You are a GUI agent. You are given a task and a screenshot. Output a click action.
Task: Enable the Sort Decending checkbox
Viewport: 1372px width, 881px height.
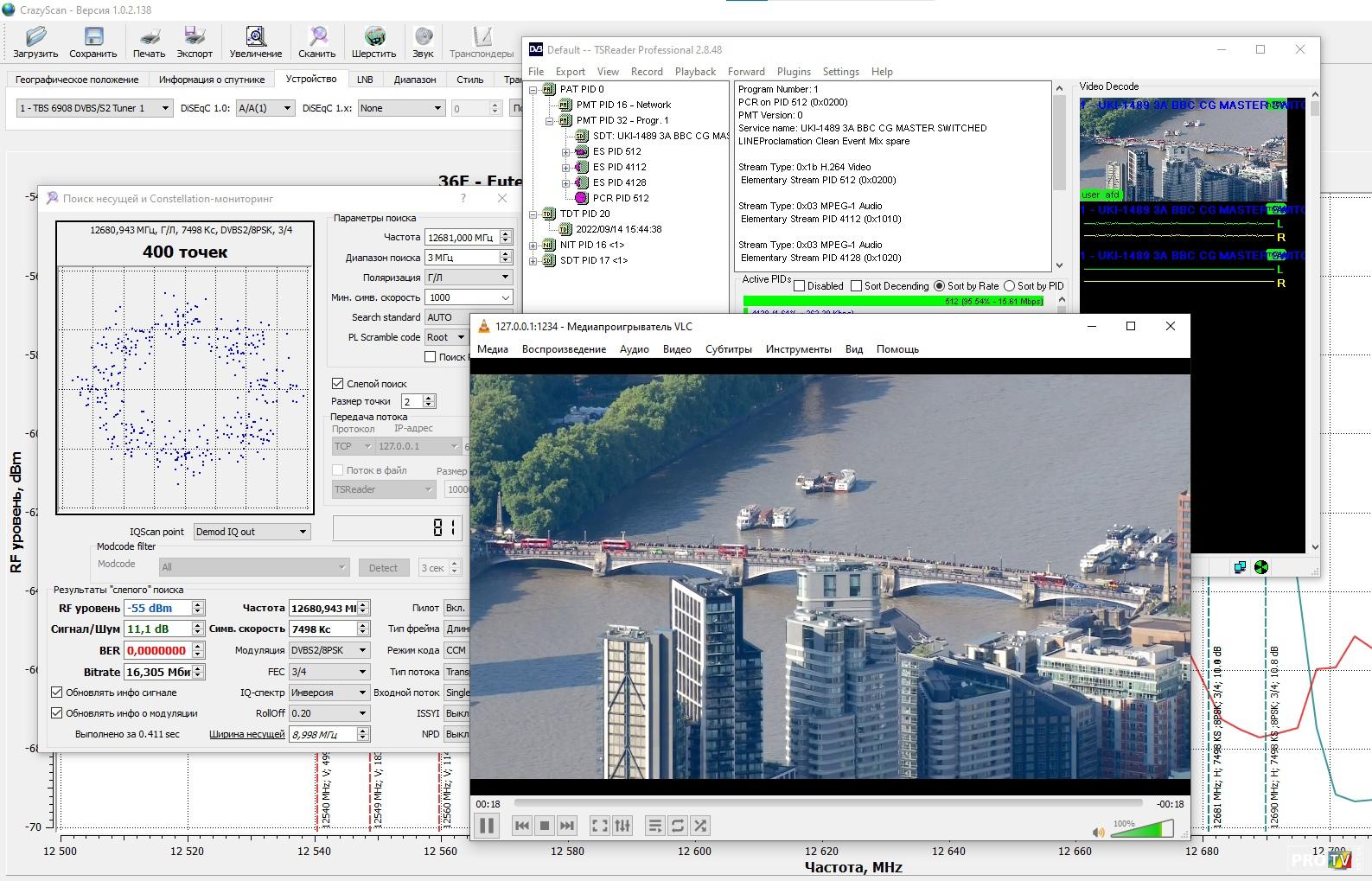856,286
